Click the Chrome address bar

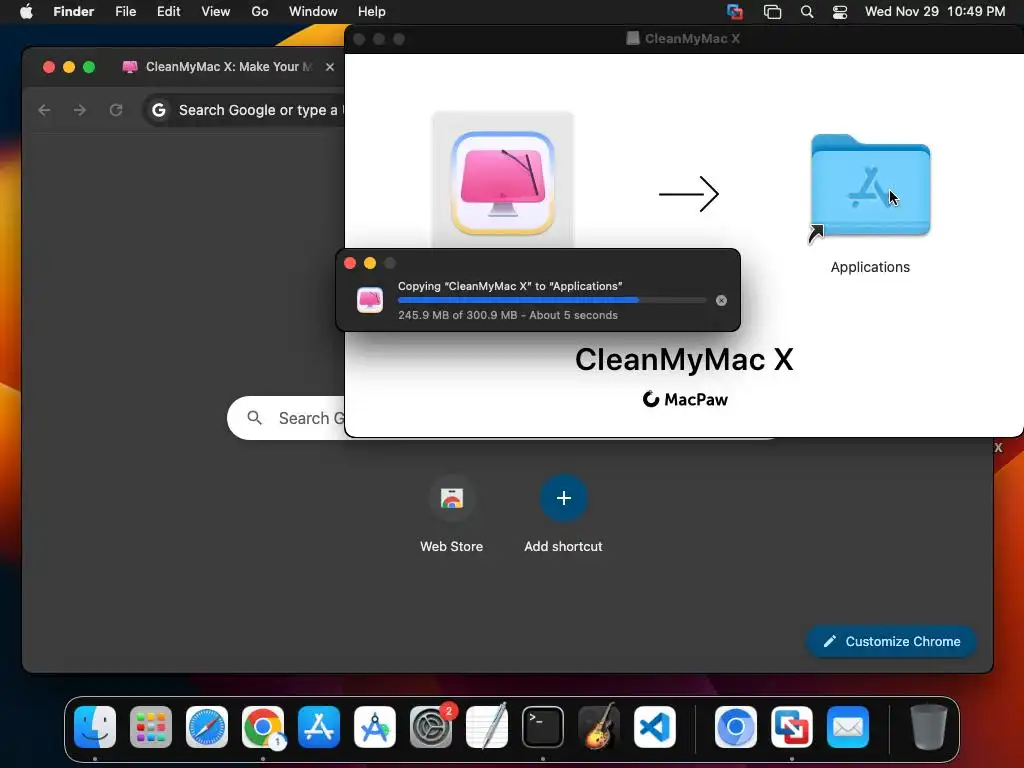245,110
